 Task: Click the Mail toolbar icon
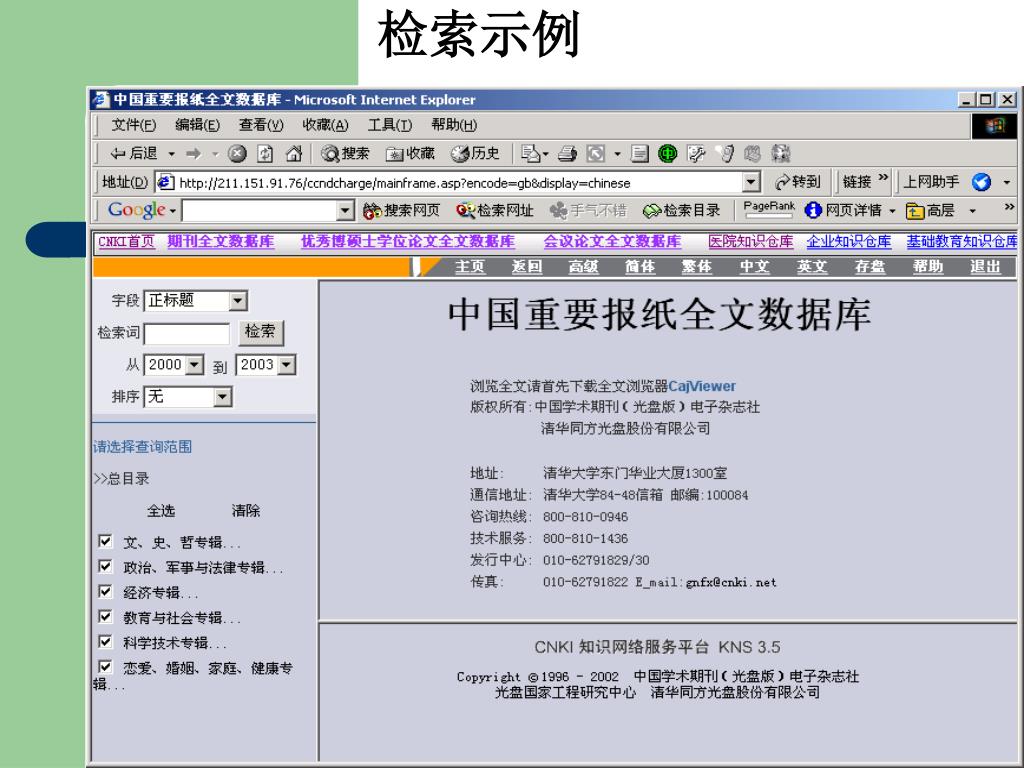[530, 153]
